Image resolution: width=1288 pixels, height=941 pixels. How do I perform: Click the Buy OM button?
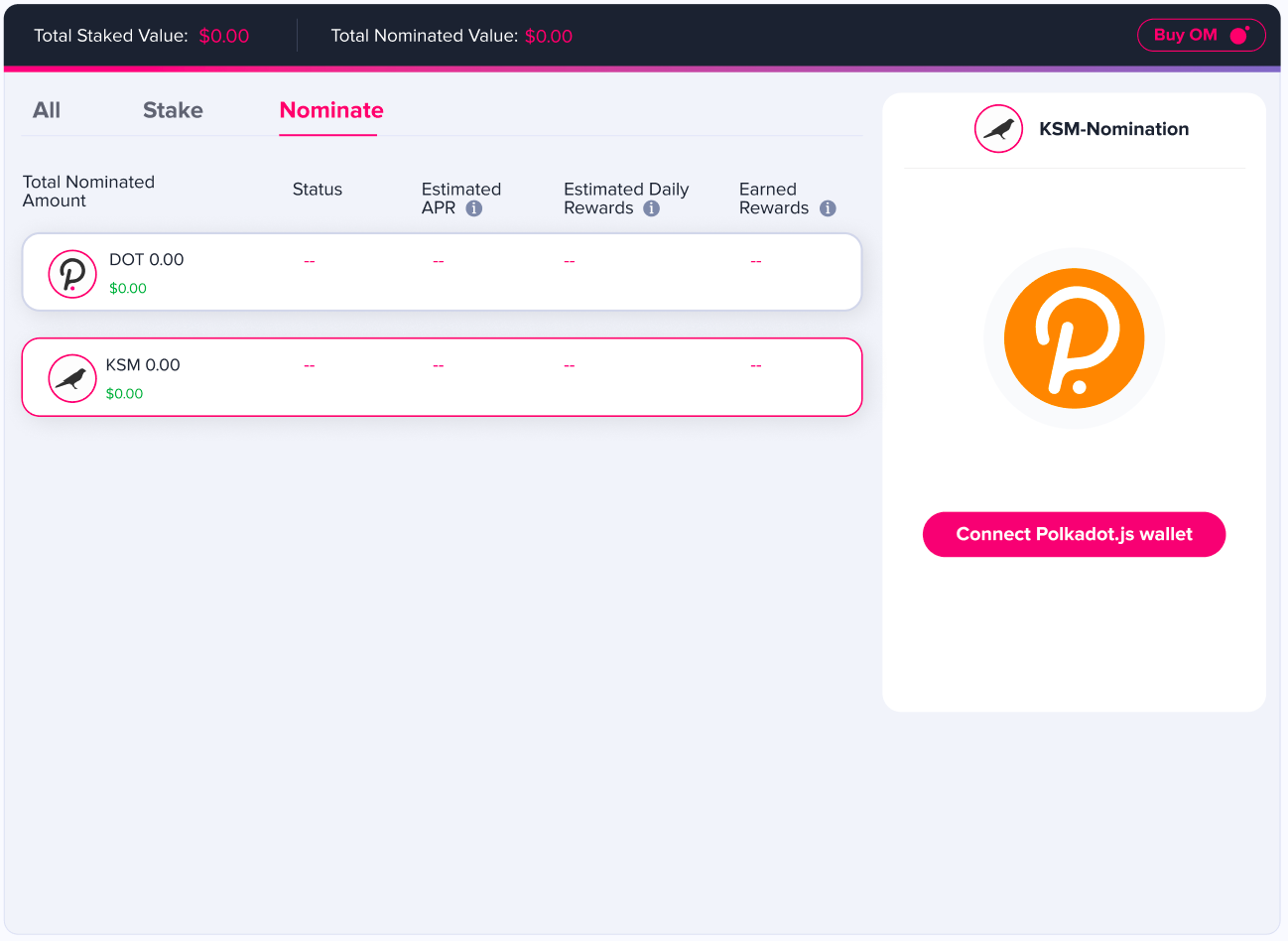click(x=1201, y=35)
